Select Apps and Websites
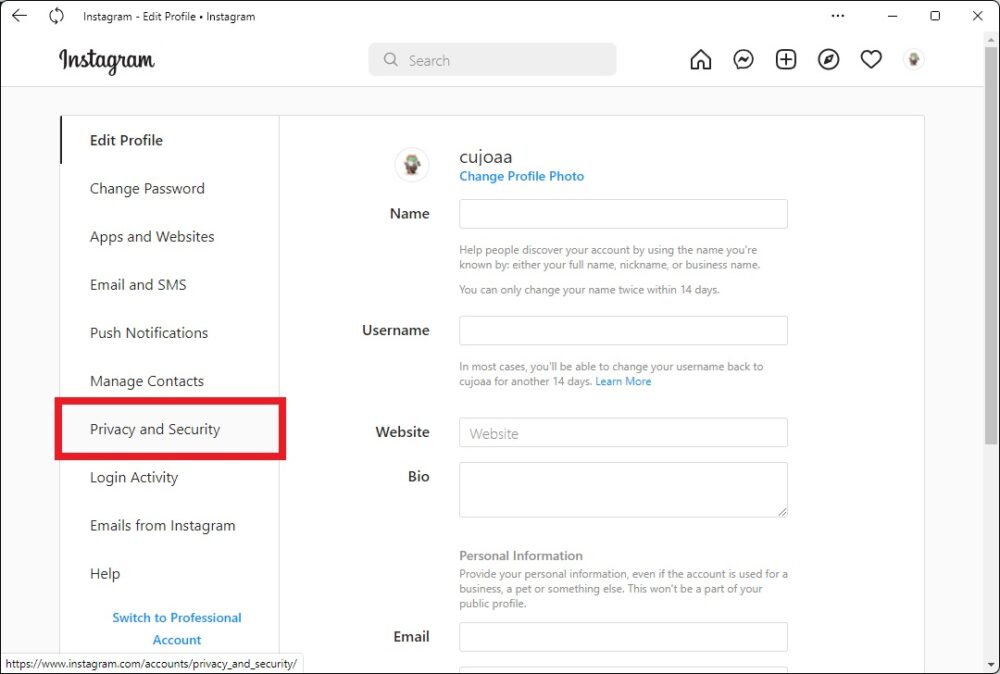Image resolution: width=1000 pixels, height=674 pixels. (x=151, y=237)
